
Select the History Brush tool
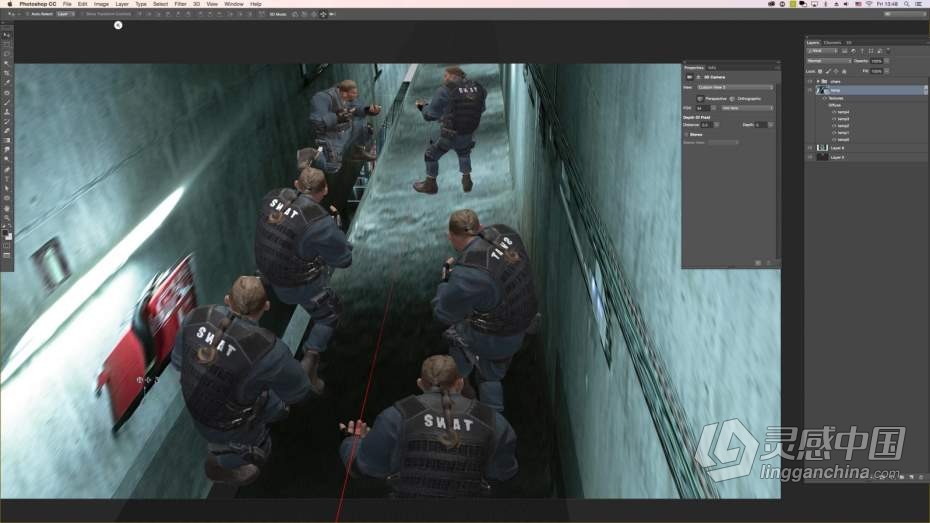pos(7,122)
